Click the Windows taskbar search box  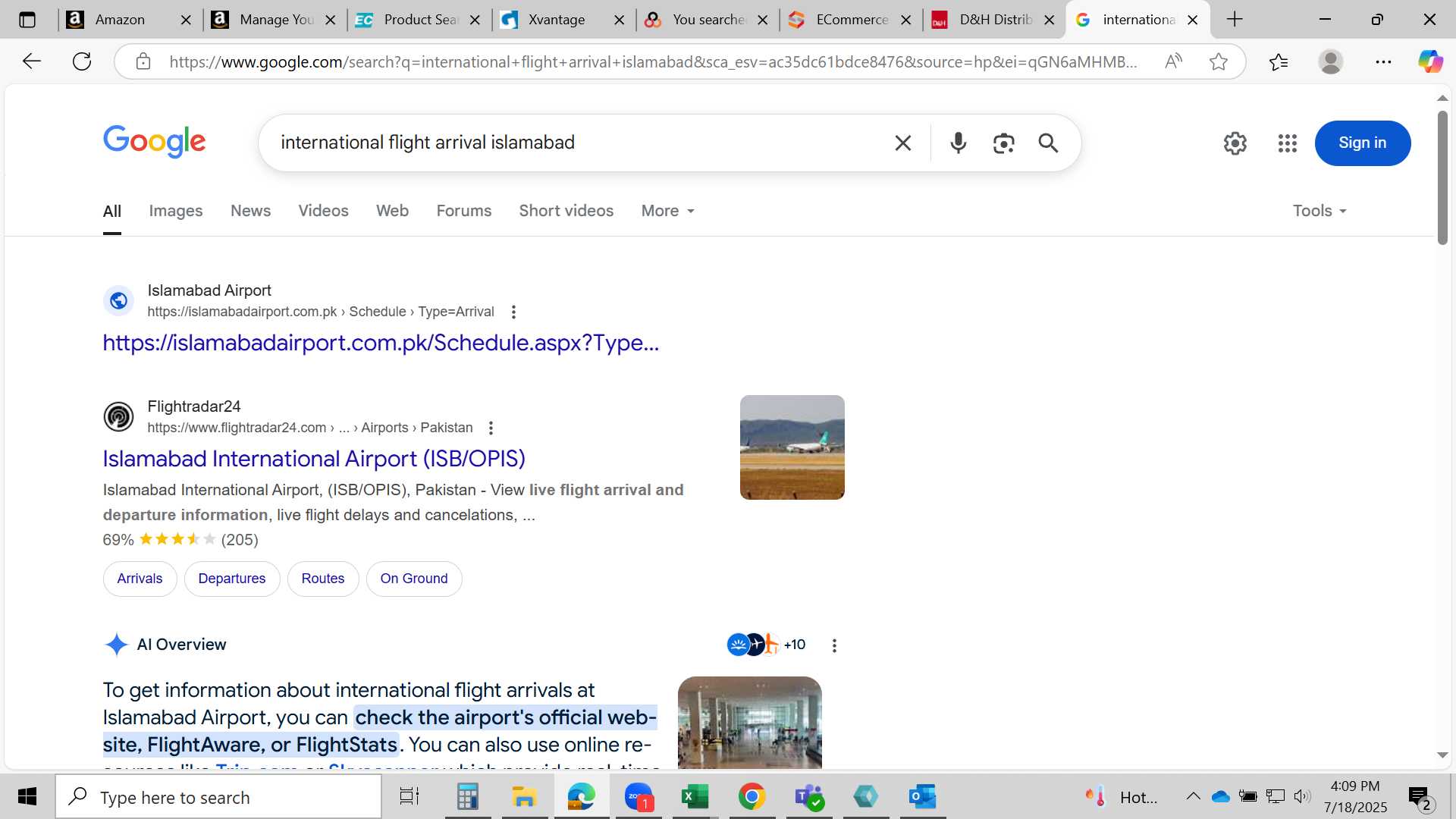[218, 797]
